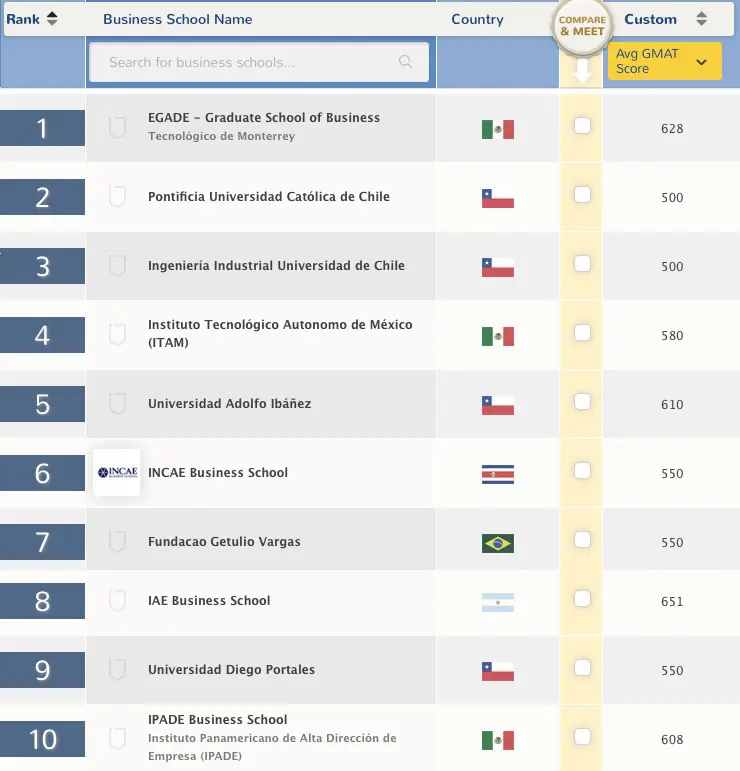This screenshot has width=740, height=771.
Task: Click the Business School Name column header
Action: click(178, 19)
